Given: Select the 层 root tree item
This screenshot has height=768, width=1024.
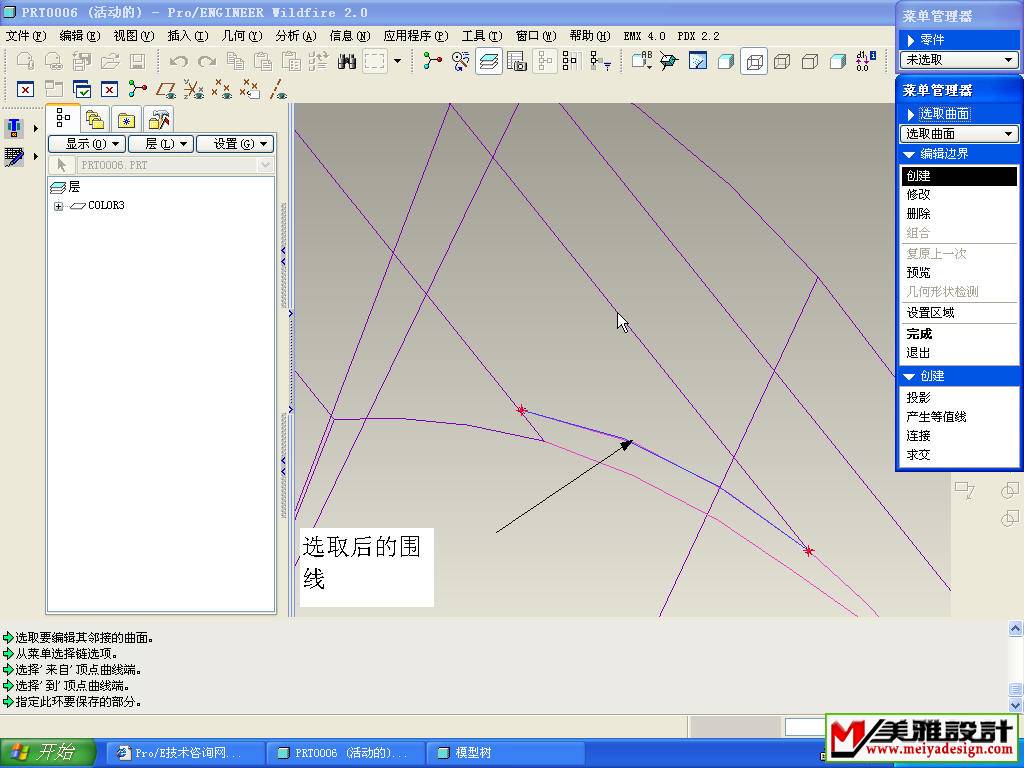Looking at the screenshot, I should click(x=65, y=187).
